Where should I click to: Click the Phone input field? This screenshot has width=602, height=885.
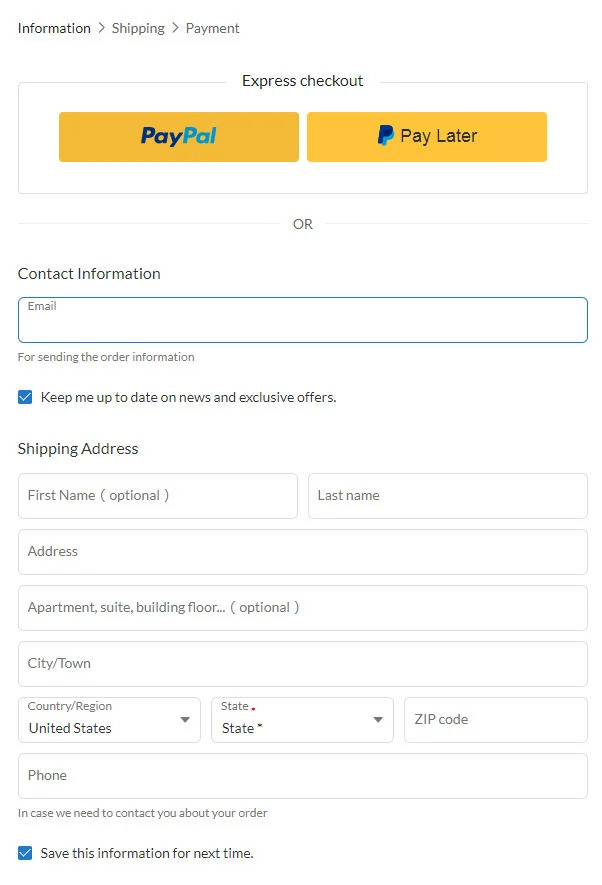coord(302,776)
